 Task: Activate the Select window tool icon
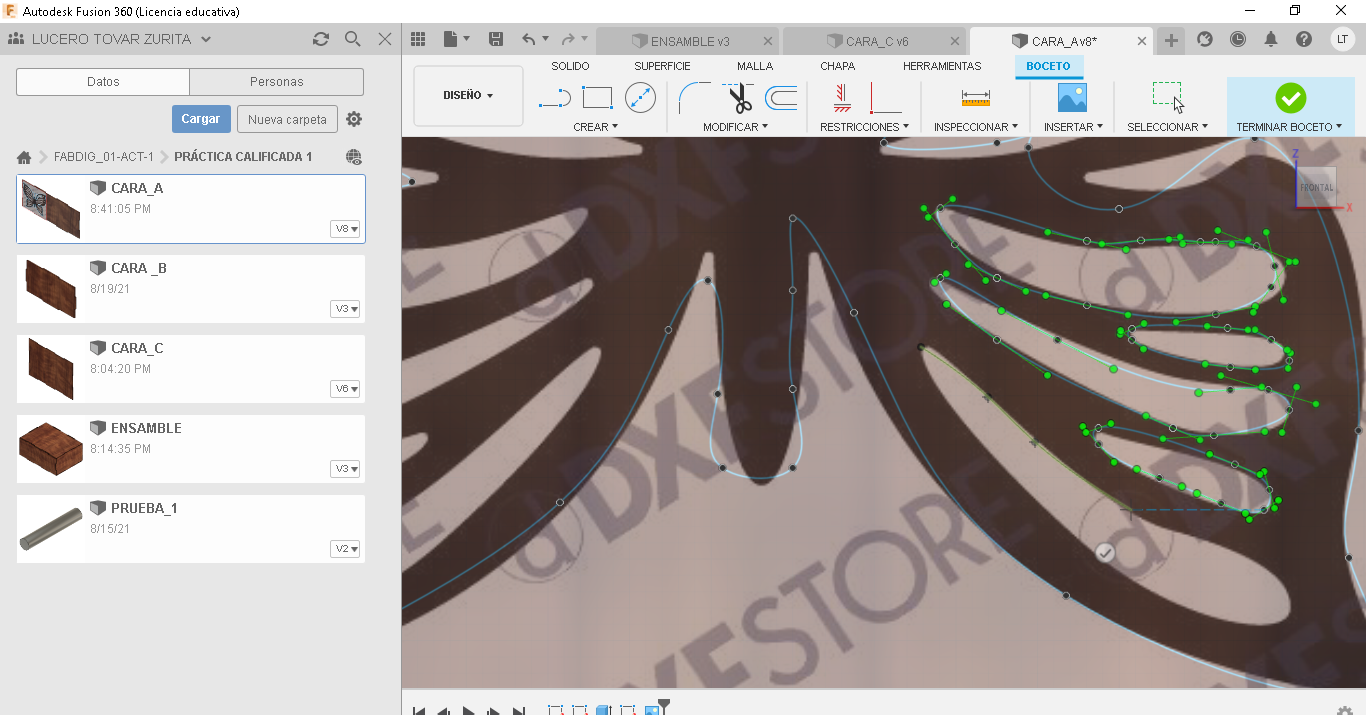(x=1167, y=97)
